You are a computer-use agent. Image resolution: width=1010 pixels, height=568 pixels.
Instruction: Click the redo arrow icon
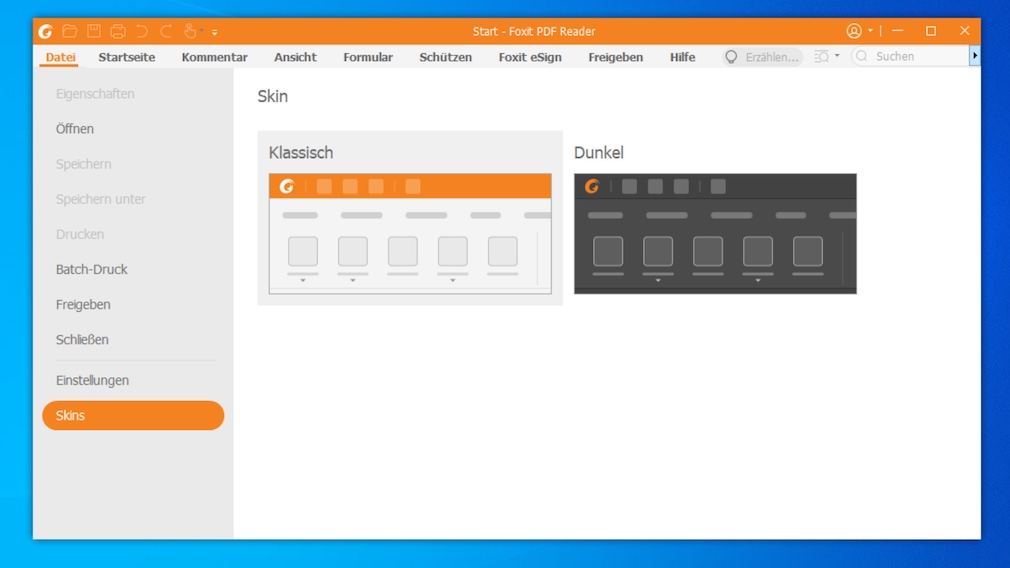[166, 32]
